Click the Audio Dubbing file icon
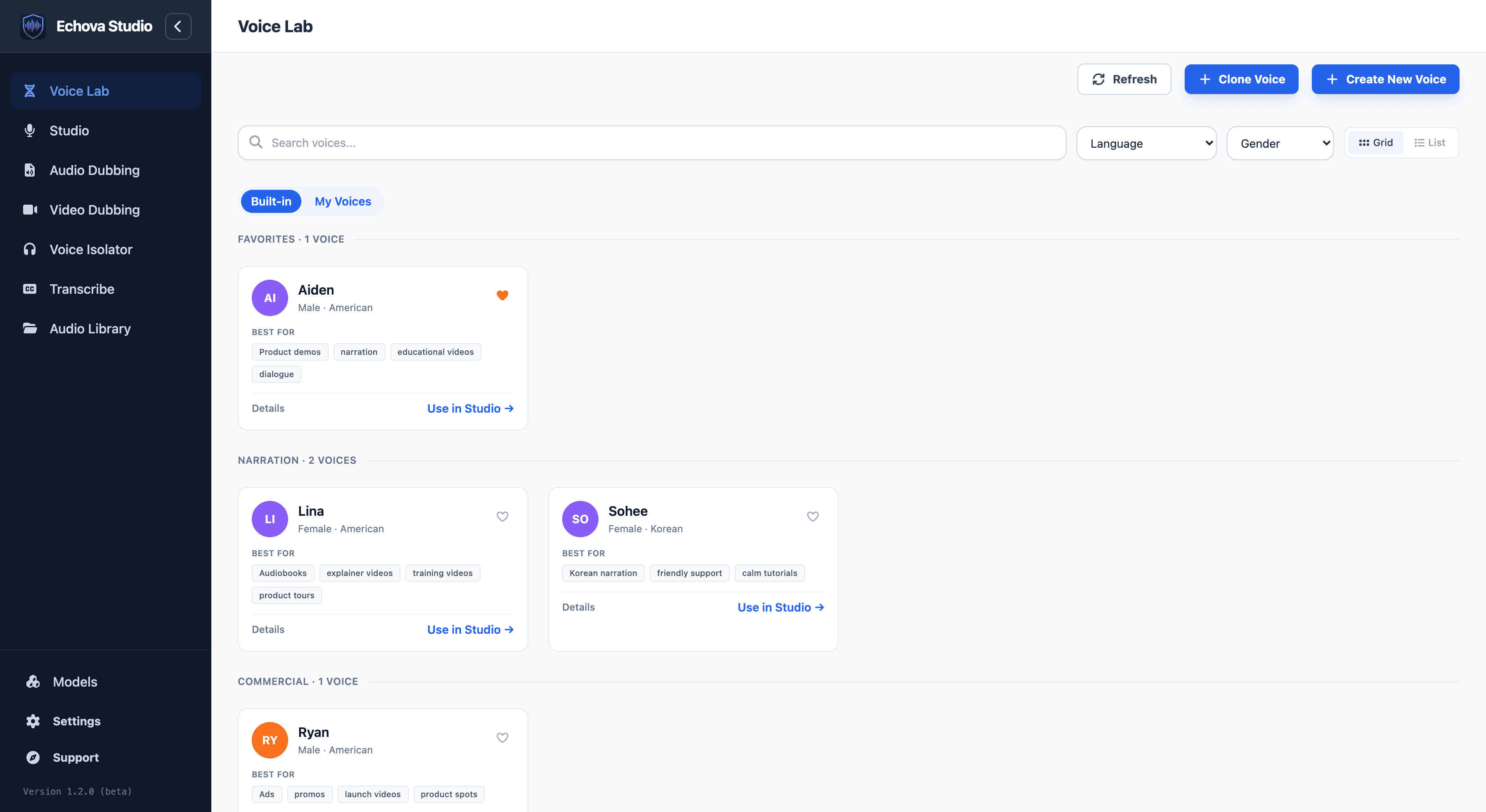1486x812 pixels. tap(29, 170)
